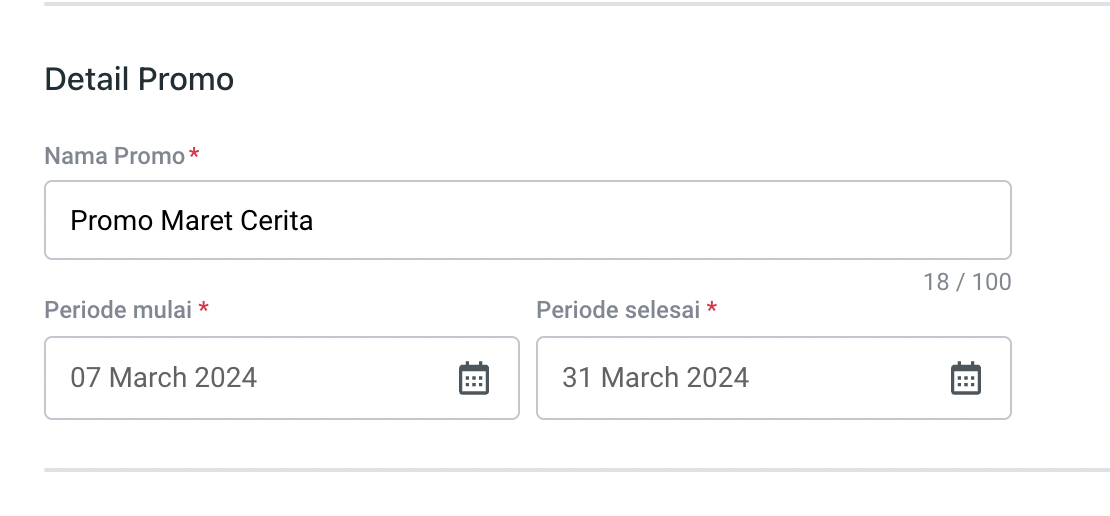
Task: Click the red asterisk beside Periode selesai
Action: tap(712, 308)
